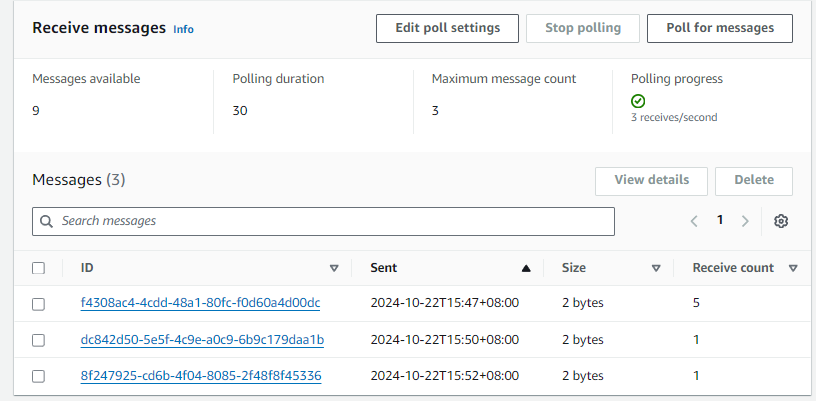Tick the checkbox for message dc842d50

38,340
